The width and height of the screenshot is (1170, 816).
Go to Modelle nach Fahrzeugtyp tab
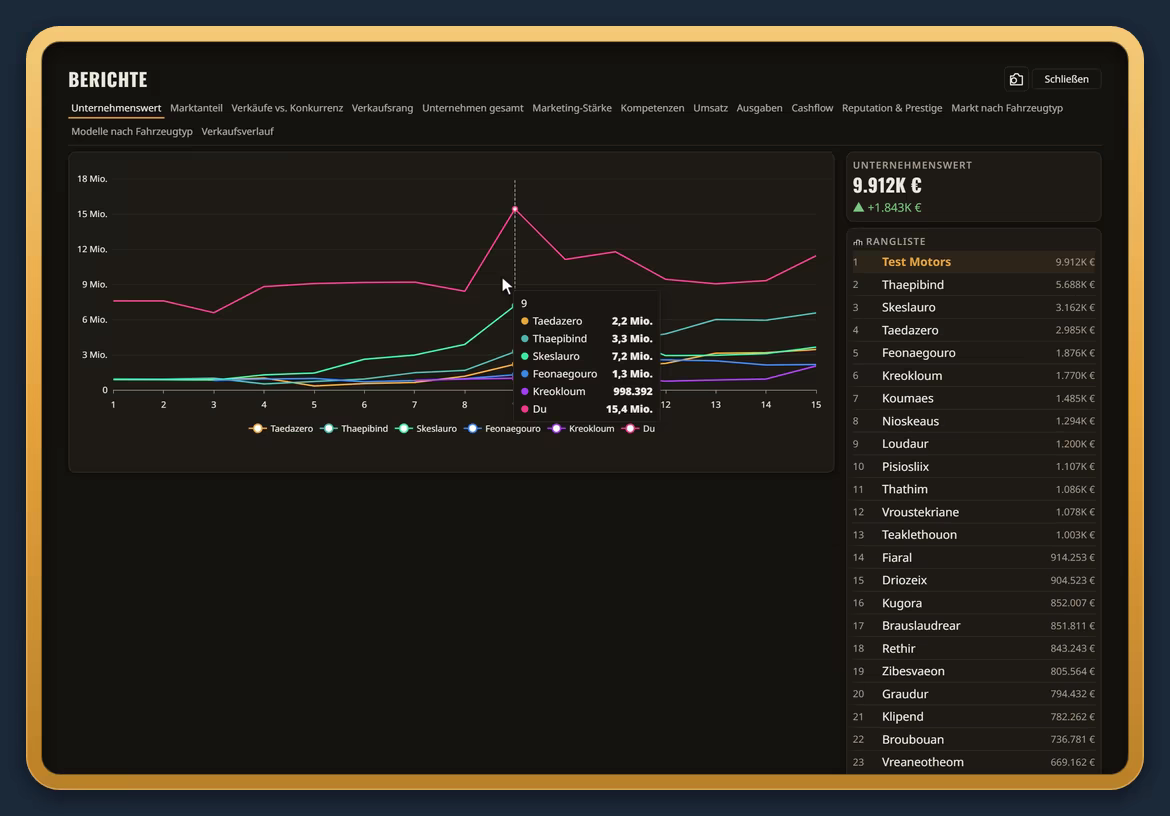click(132, 131)
